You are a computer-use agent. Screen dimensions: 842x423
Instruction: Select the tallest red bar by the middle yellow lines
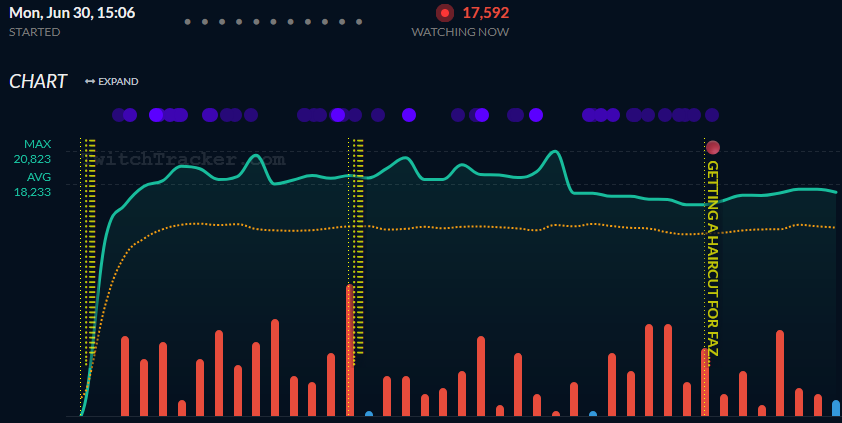350,350
